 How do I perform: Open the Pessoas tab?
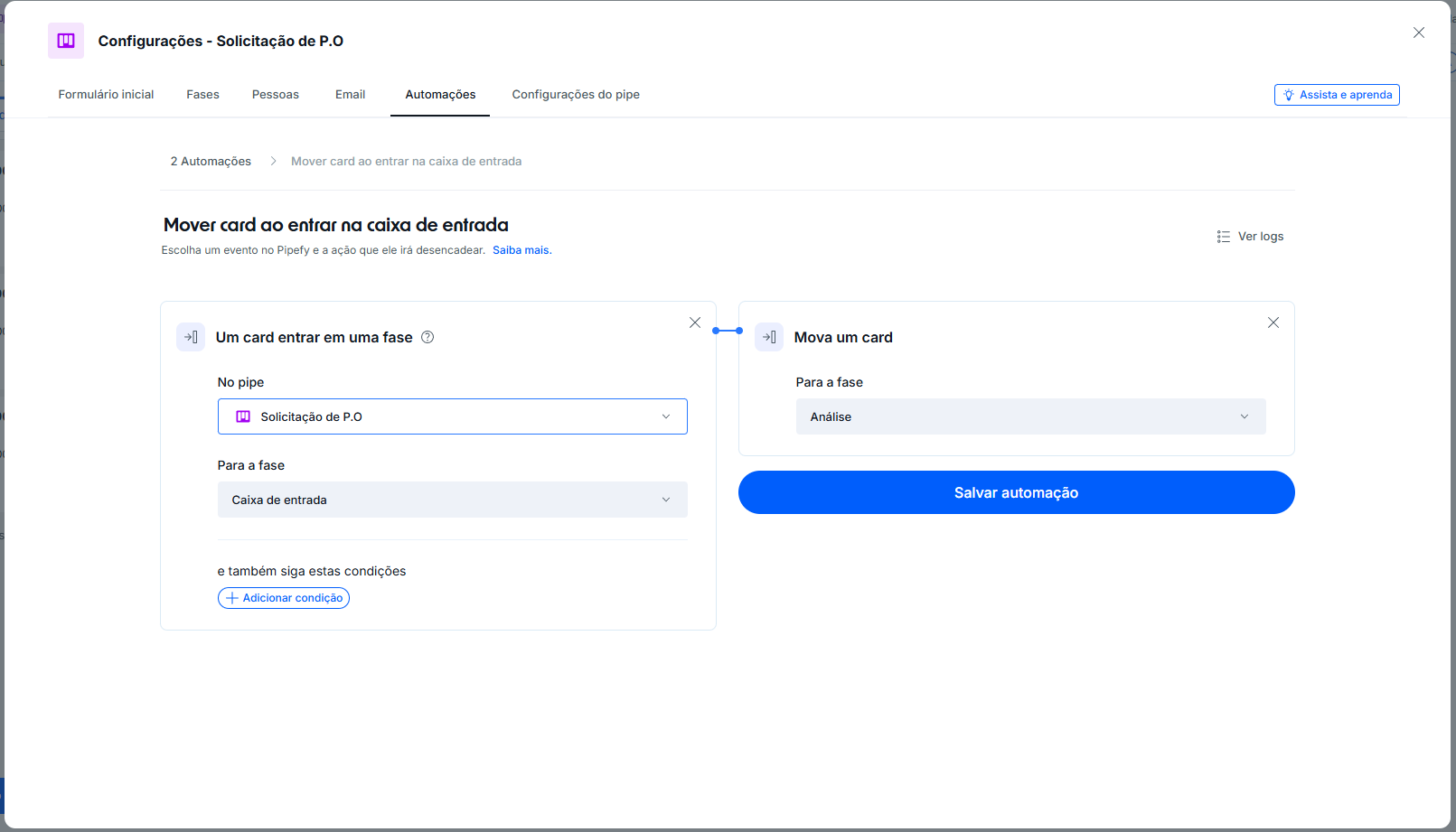(x=276, y=94)
